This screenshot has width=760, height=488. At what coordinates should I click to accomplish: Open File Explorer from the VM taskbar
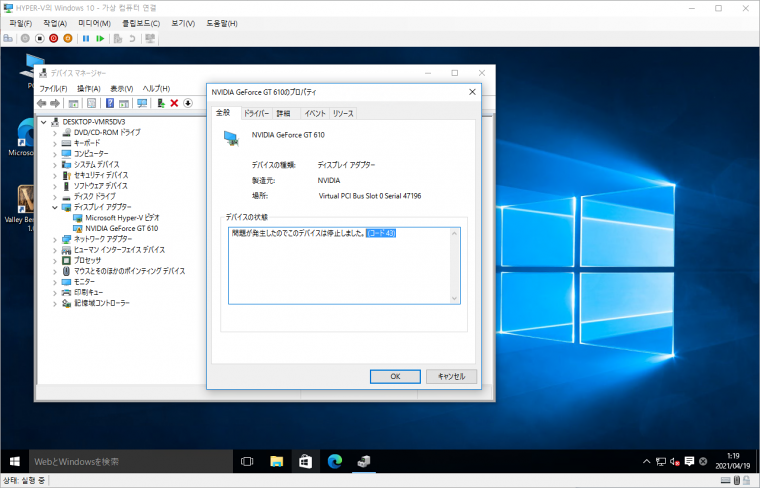(x=276, y=461)
